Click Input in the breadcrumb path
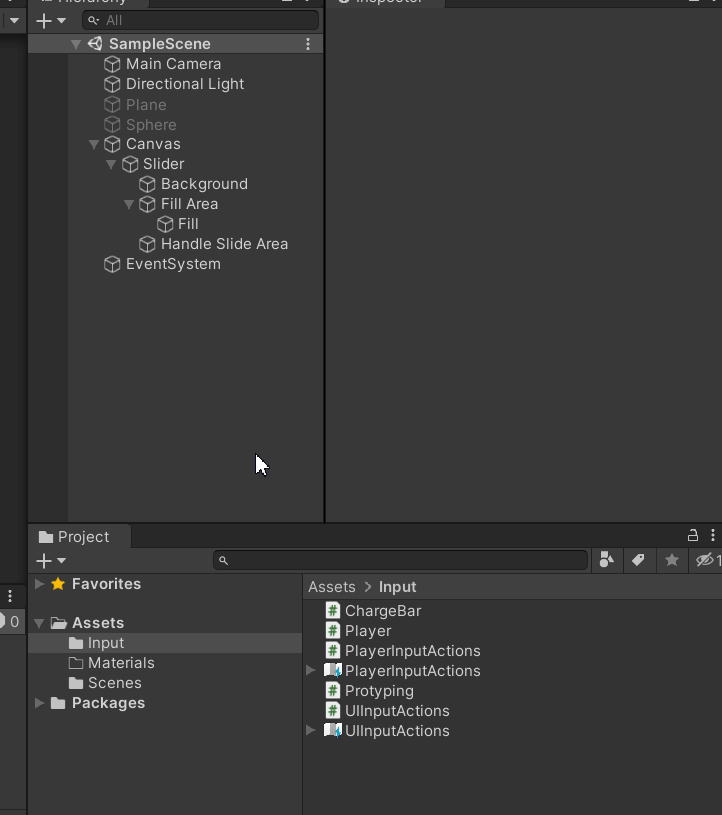 click(397, 587)
